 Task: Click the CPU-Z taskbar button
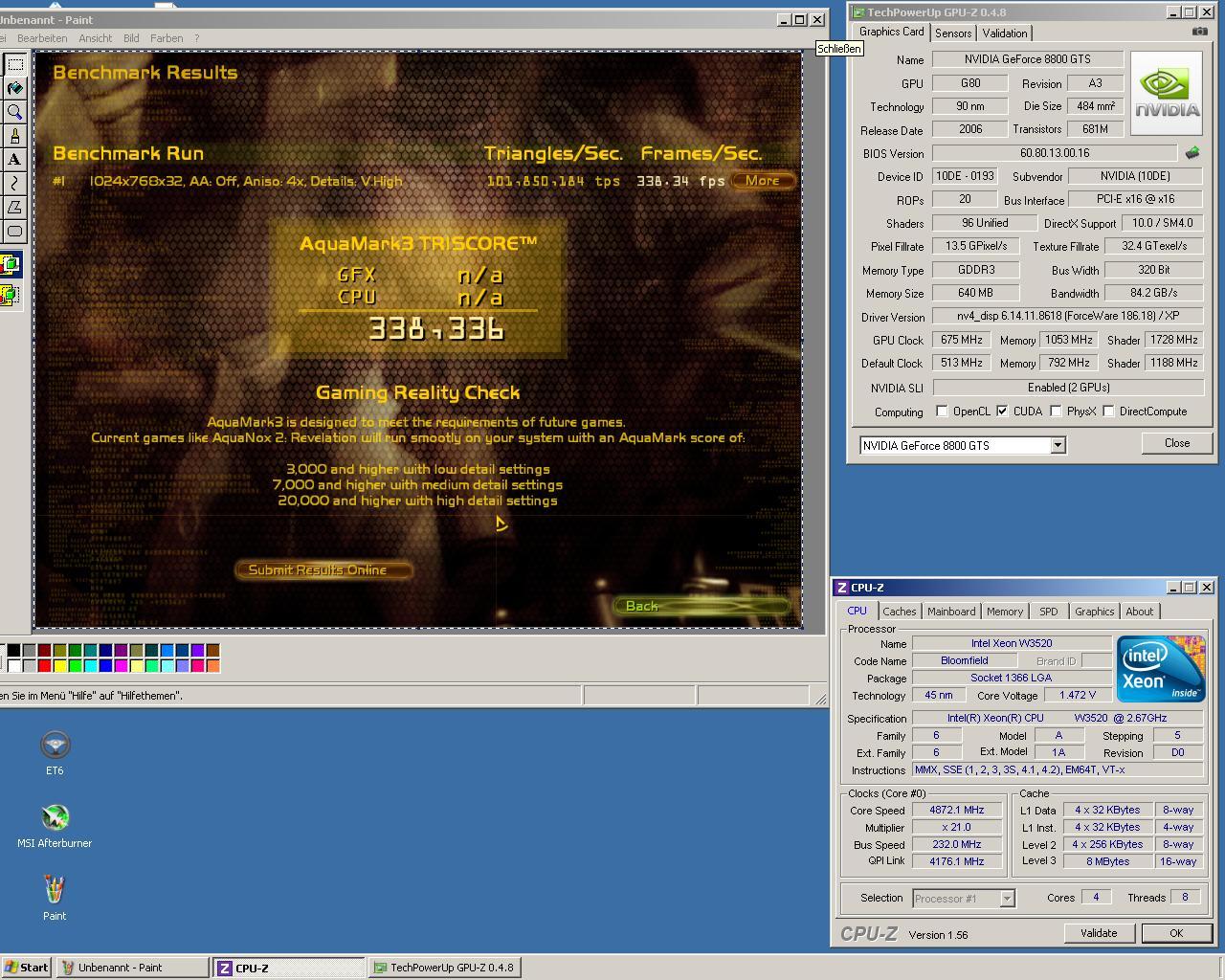(288, 968)
